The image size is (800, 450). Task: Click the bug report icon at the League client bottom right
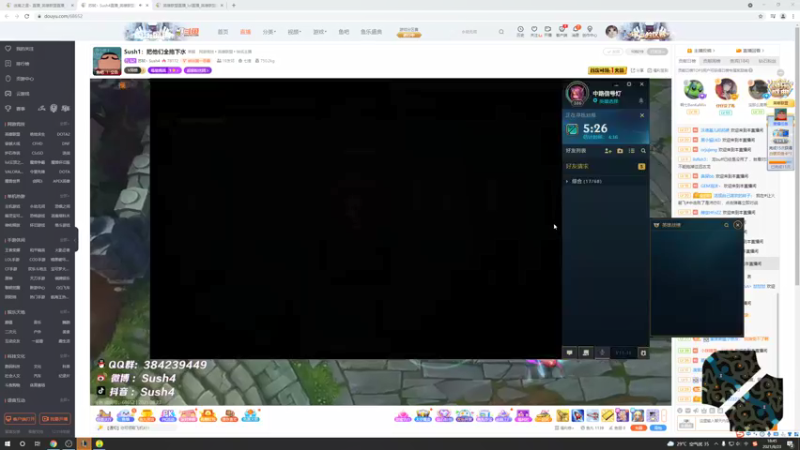[x=643, y=353]
